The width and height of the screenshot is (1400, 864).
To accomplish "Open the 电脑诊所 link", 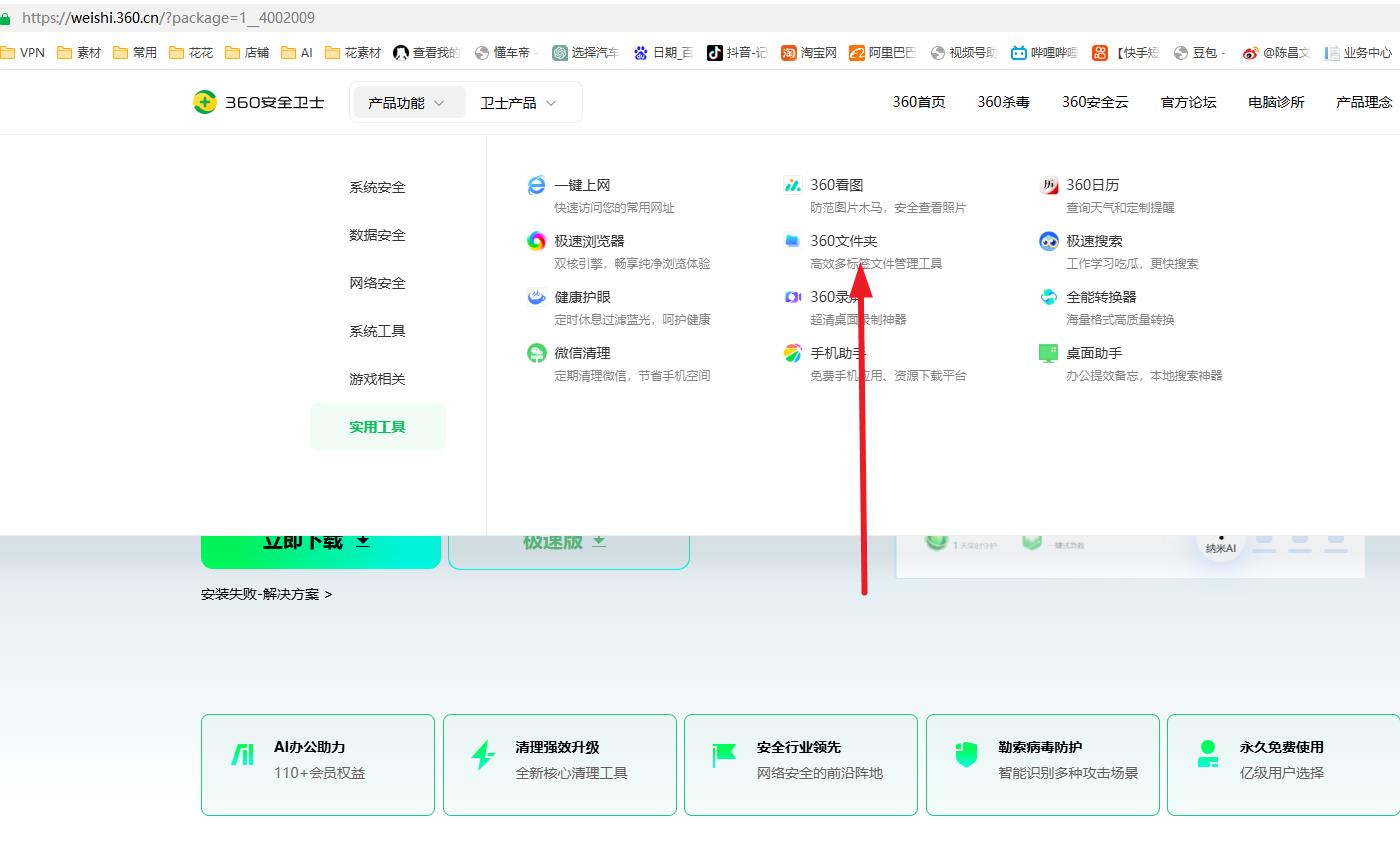I will (x=1276, y=102).
